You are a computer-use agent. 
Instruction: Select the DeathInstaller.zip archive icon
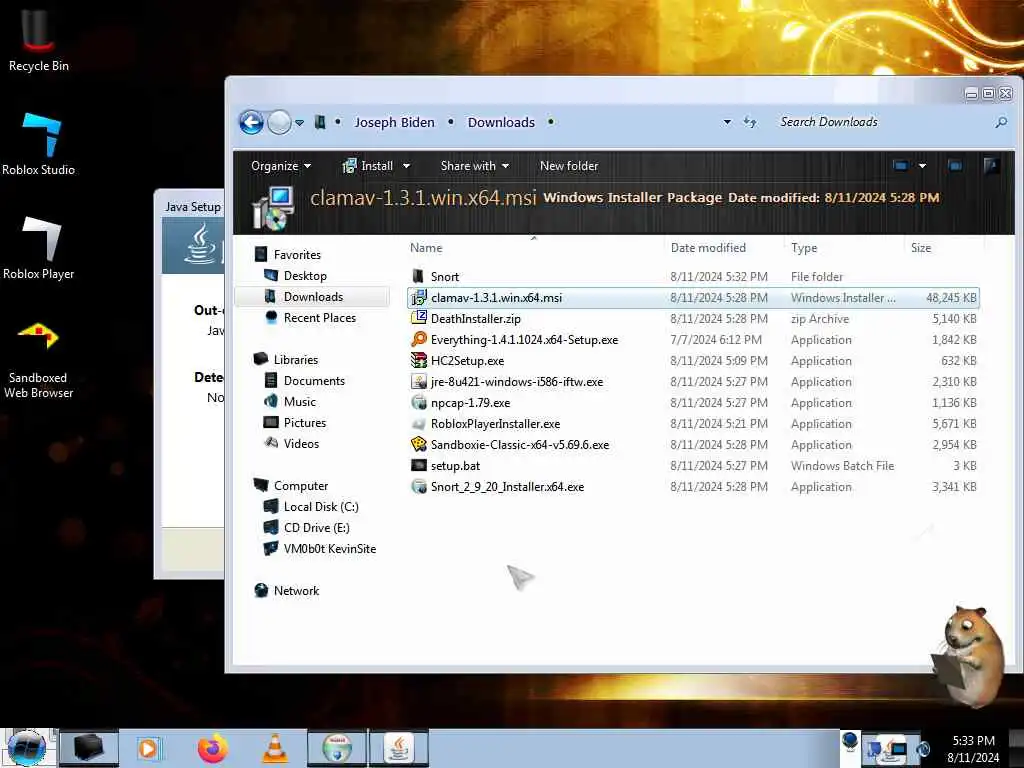[419, 318]
